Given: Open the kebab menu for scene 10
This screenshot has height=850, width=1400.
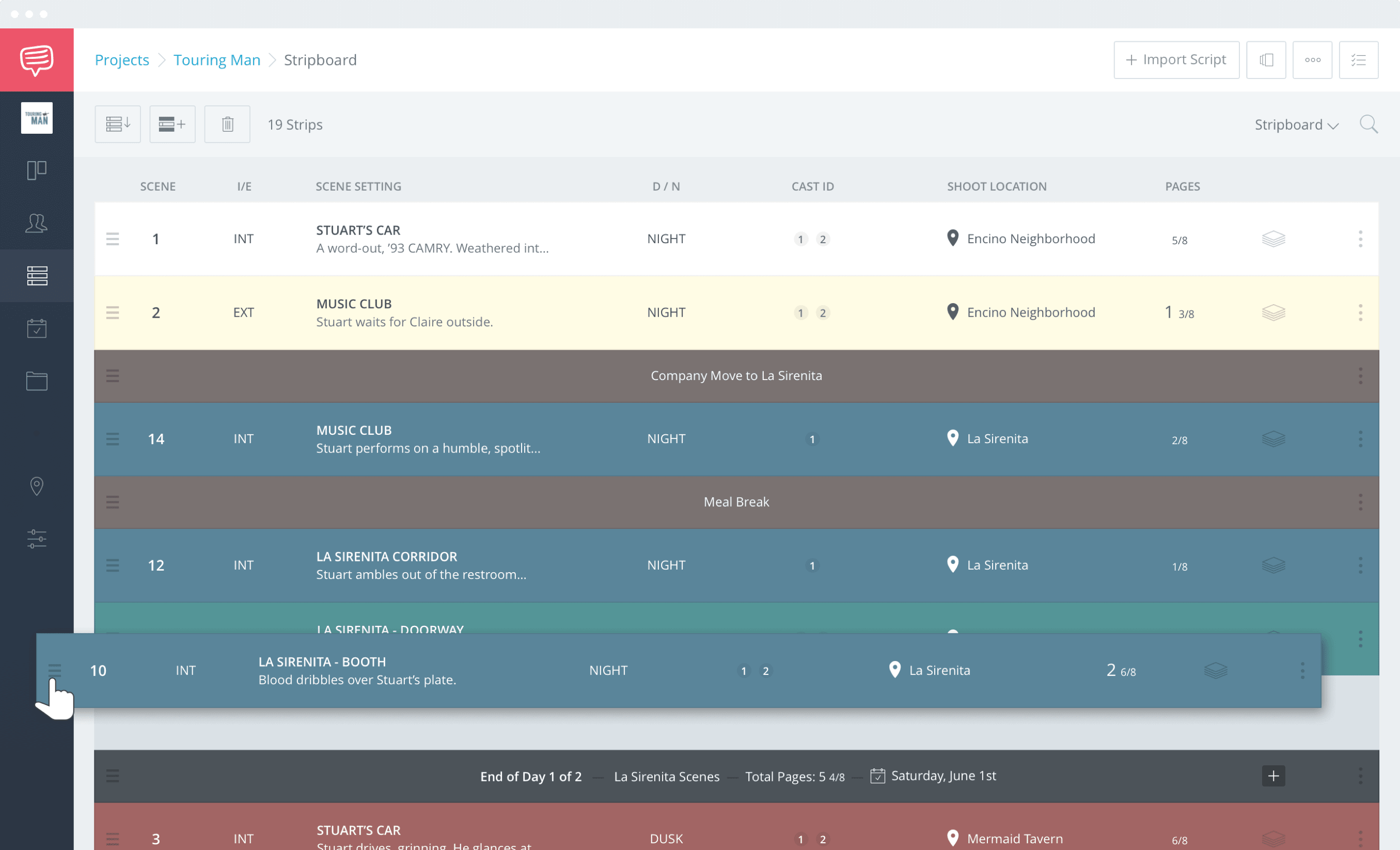Looking at the screenshot, I should (1302, 670).
